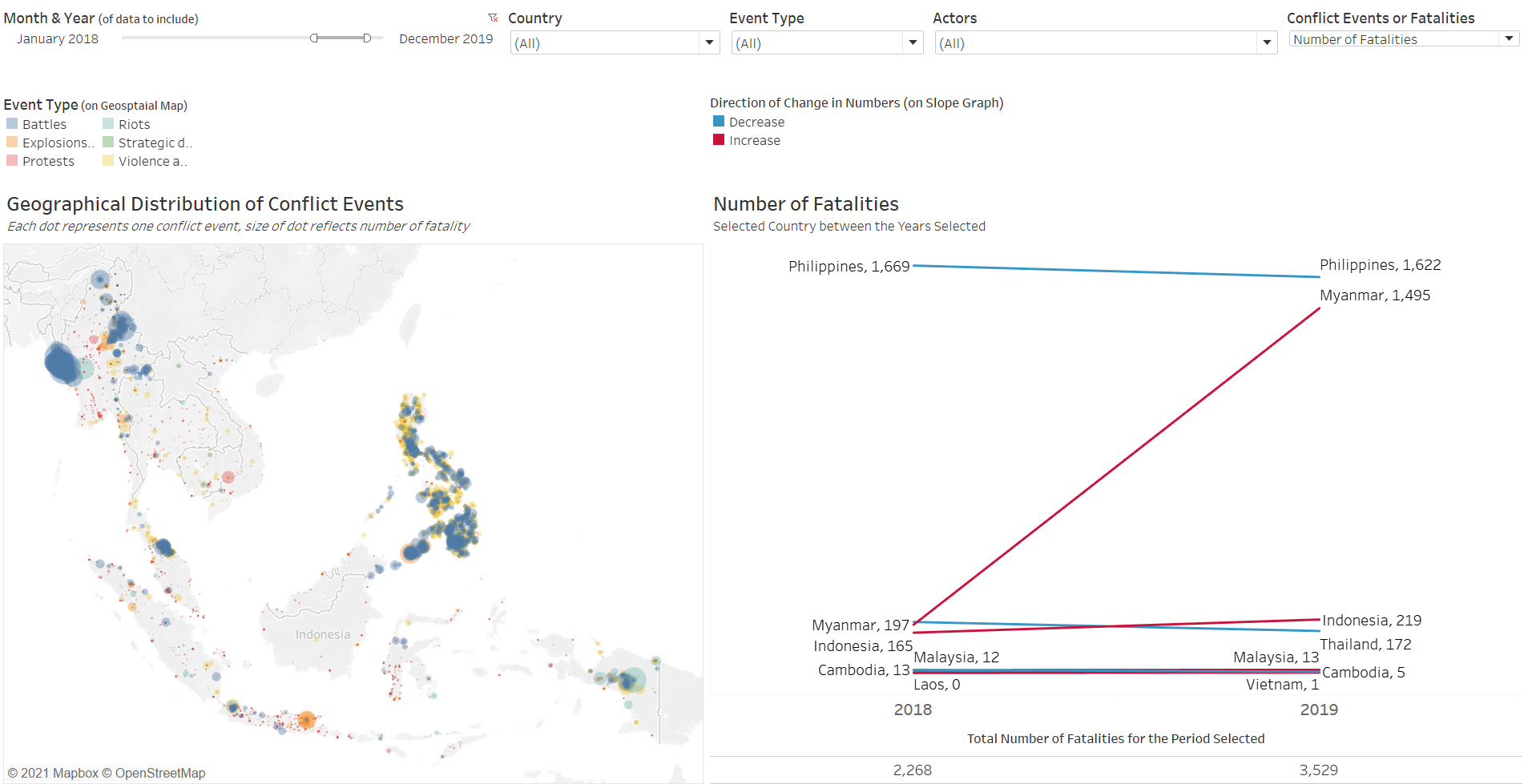Select the Philippines, 1,669 label for 2018

pos(849,267)
